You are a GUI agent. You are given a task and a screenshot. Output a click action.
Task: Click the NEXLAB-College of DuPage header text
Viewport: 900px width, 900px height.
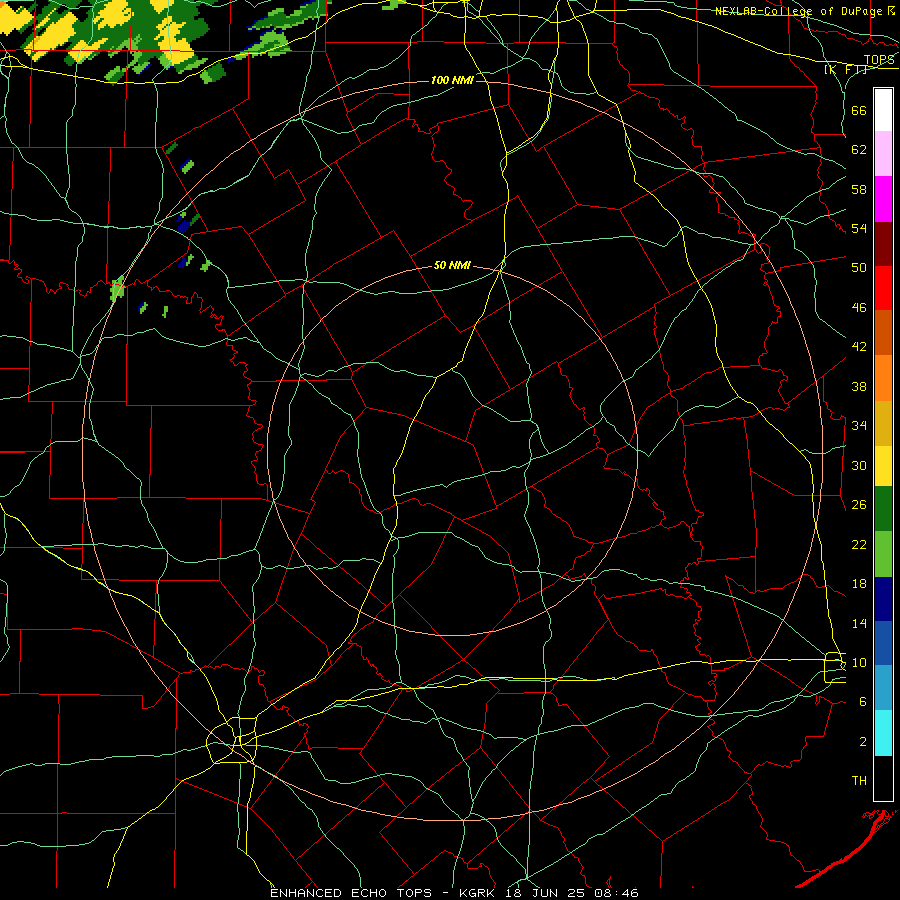click(x=798, y=11)
